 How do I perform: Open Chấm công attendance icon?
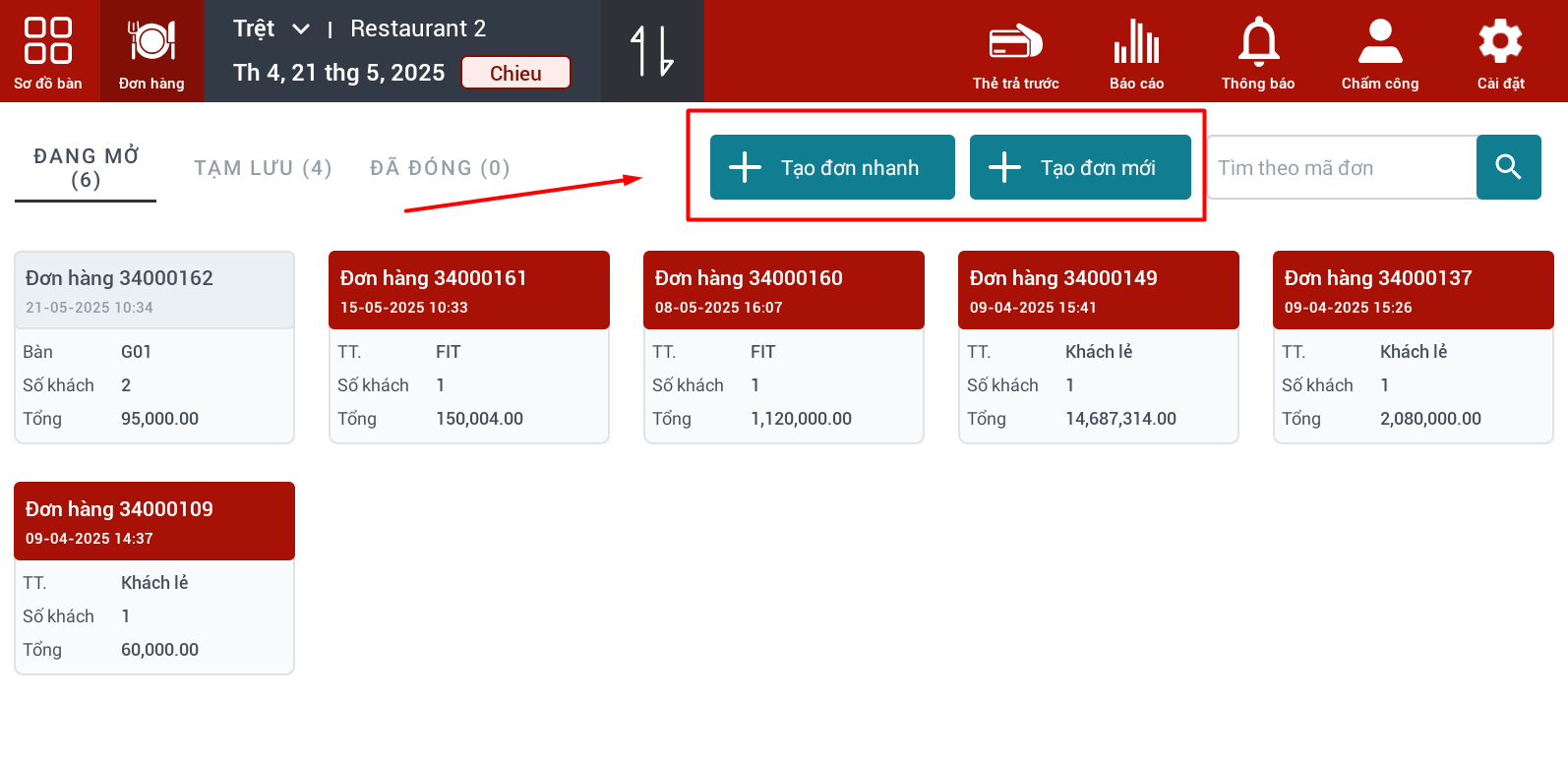[1380, 53]
